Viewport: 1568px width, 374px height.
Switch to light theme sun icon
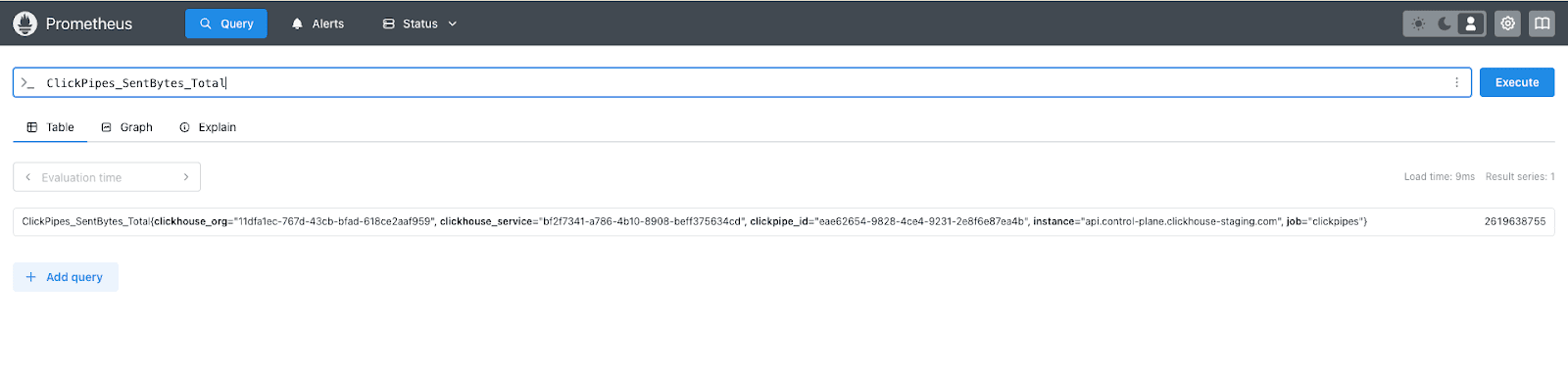pyautogui.click(x=1418, y=23)
